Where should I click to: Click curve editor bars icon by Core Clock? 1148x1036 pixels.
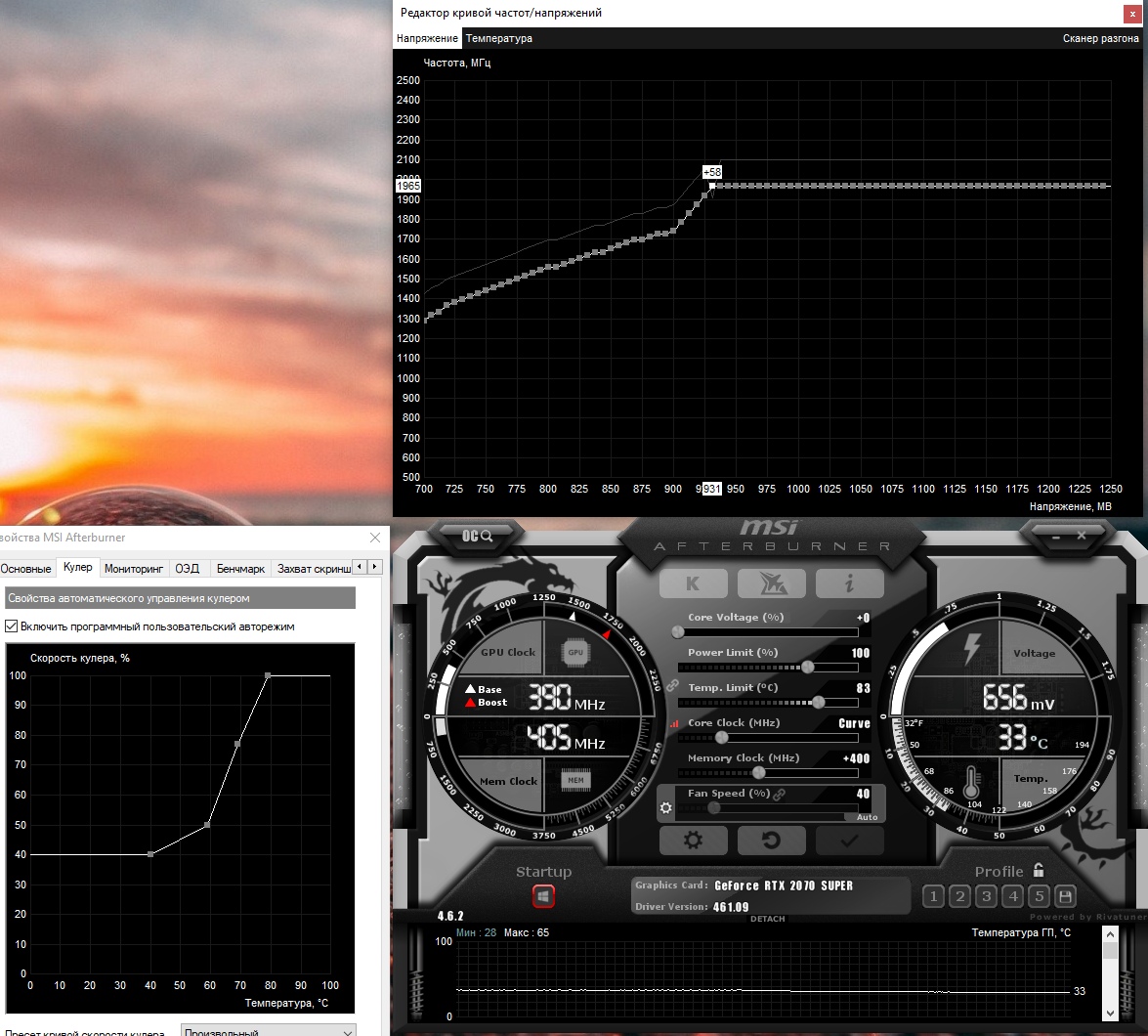673,723
